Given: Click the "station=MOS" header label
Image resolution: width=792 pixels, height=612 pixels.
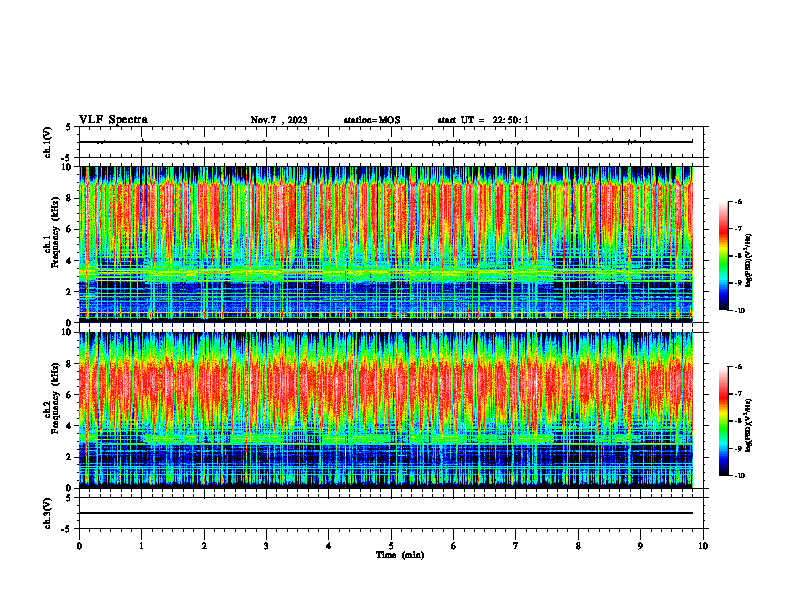Looking at the screenshot, I should coord(372,120).
